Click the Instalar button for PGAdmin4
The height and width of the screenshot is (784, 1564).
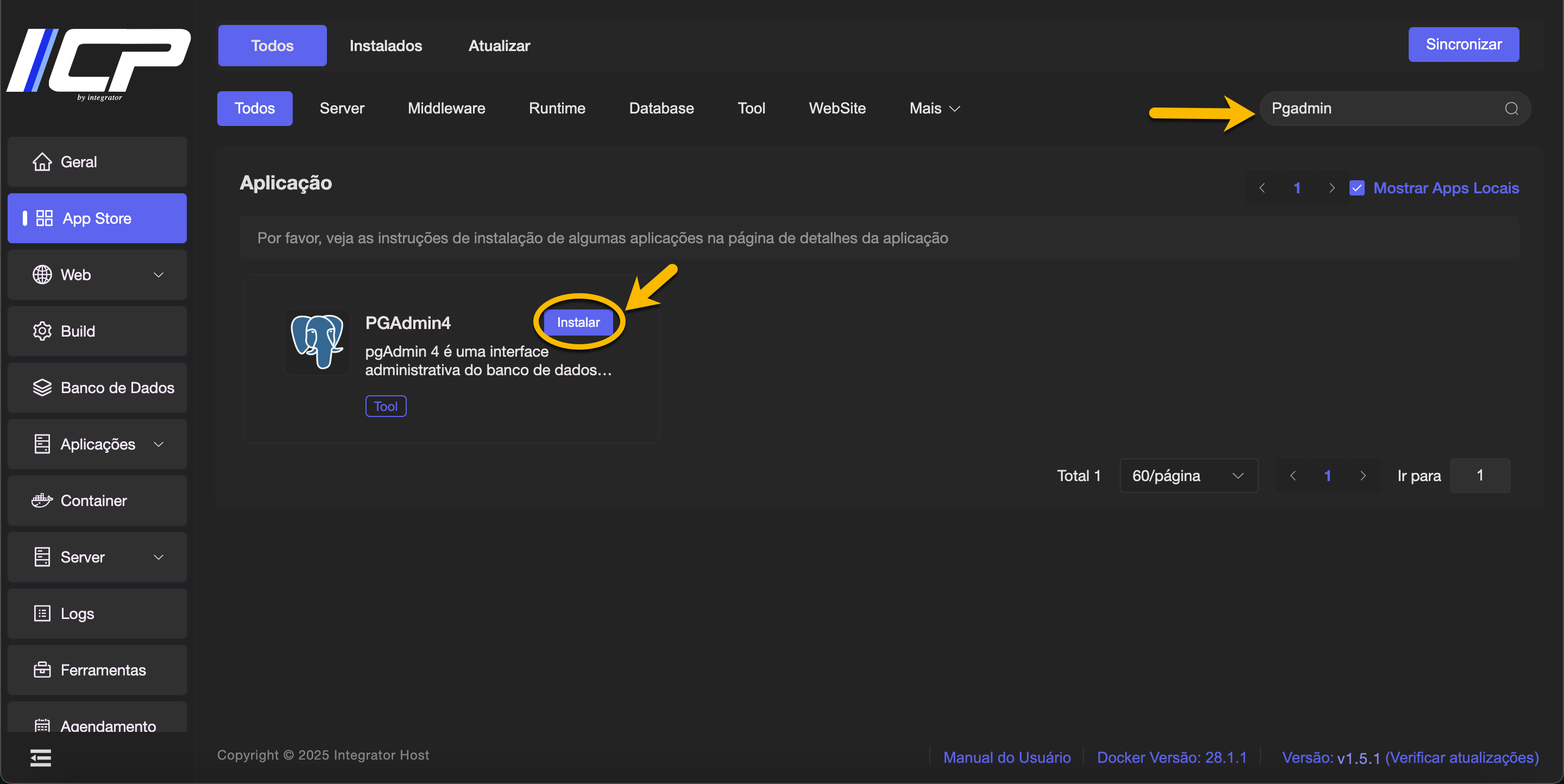[578, 322]
